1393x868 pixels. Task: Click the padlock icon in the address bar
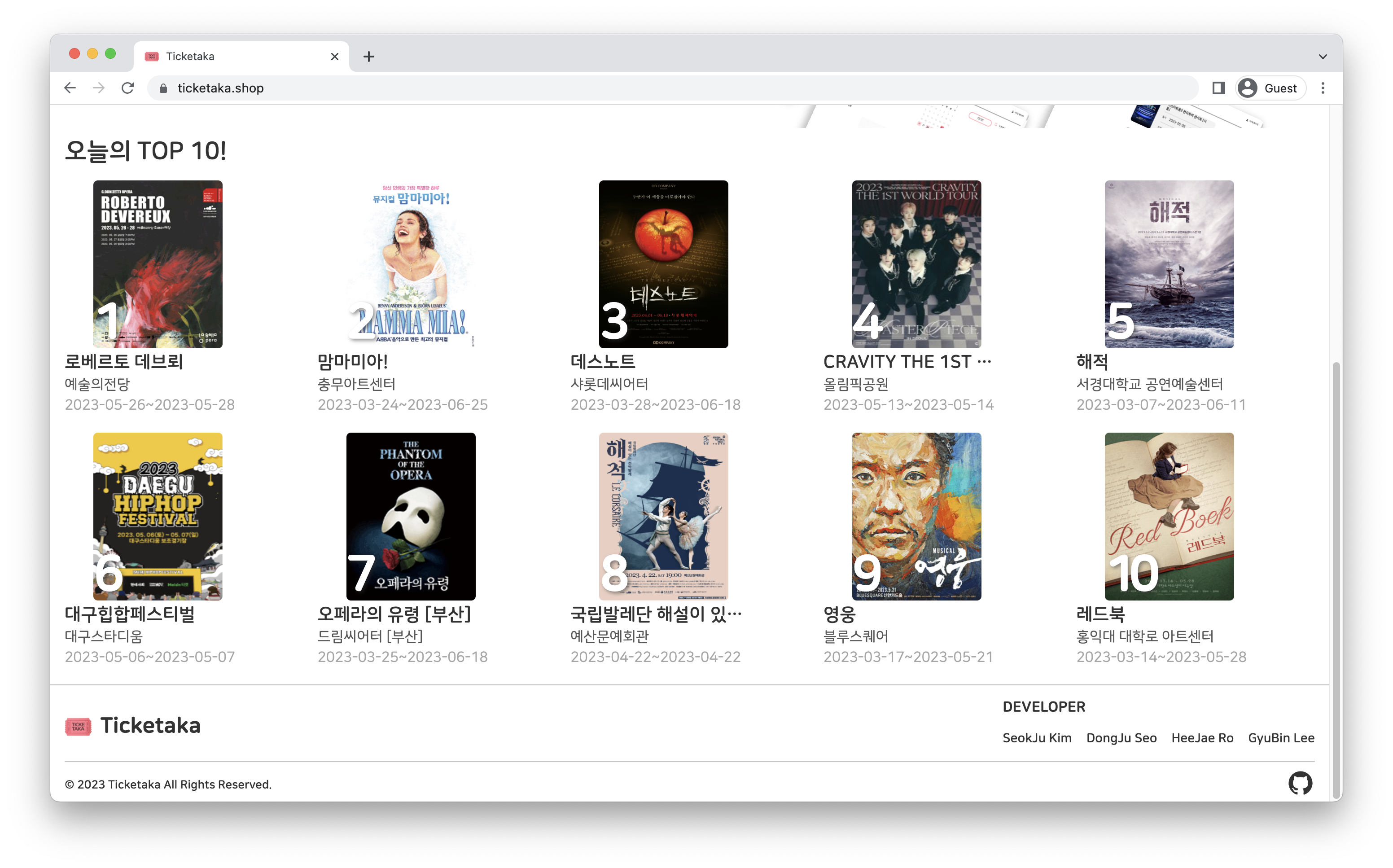coord(162,88)
